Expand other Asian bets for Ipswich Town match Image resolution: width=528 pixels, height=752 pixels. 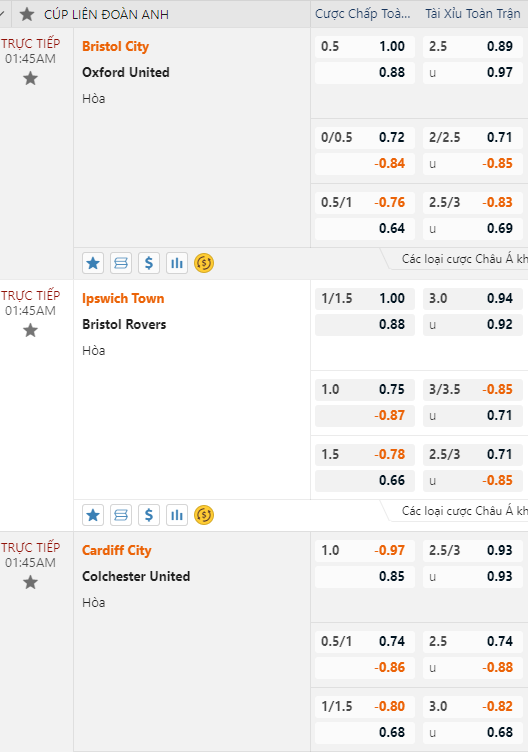pos(464,511)
